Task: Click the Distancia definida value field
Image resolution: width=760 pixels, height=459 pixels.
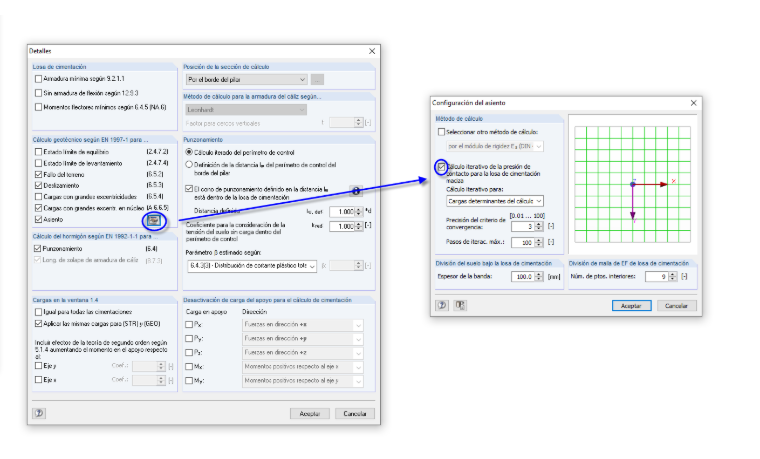Action: pyautogui.click(x=342, y=212)
